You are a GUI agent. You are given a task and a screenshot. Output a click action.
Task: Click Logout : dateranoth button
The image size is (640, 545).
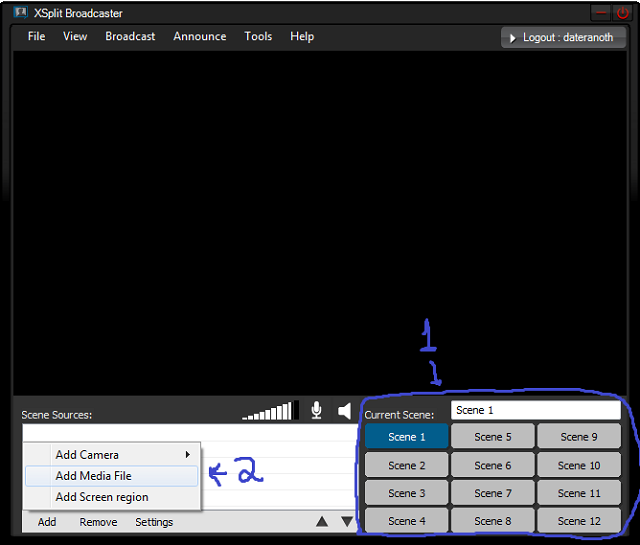(x=563, y=38)
